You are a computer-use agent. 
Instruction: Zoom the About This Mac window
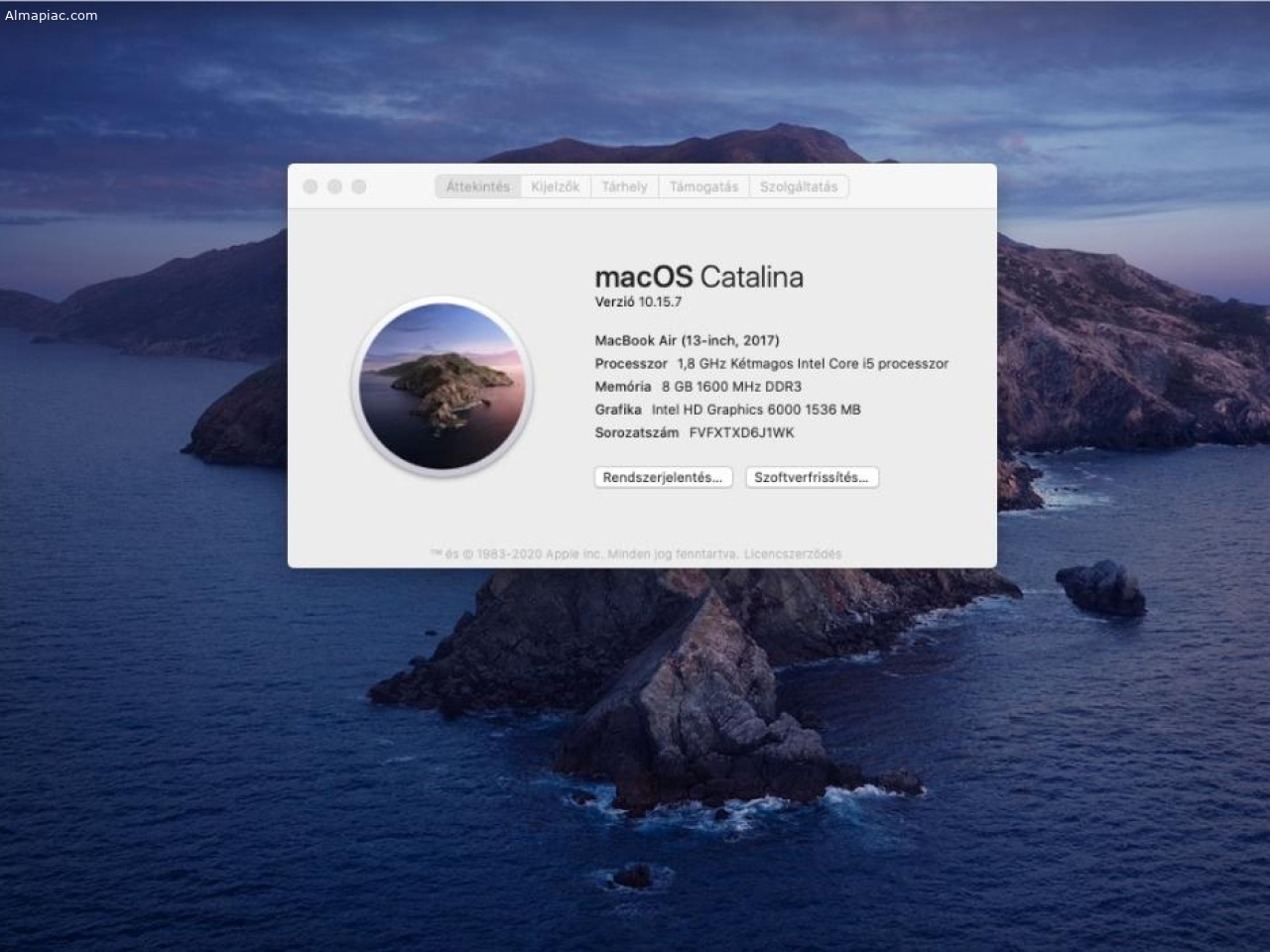359,186
